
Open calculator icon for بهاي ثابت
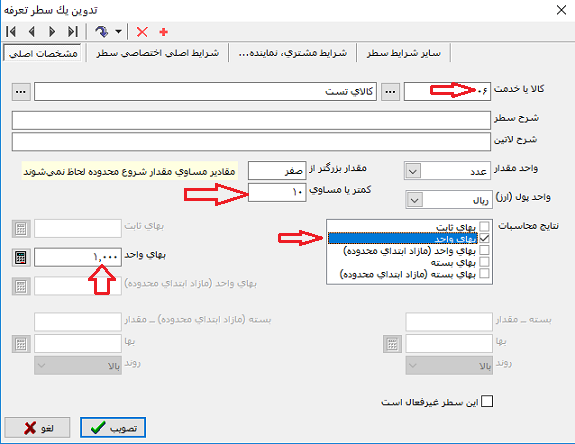pyautogui.click(x=21, y=229)
